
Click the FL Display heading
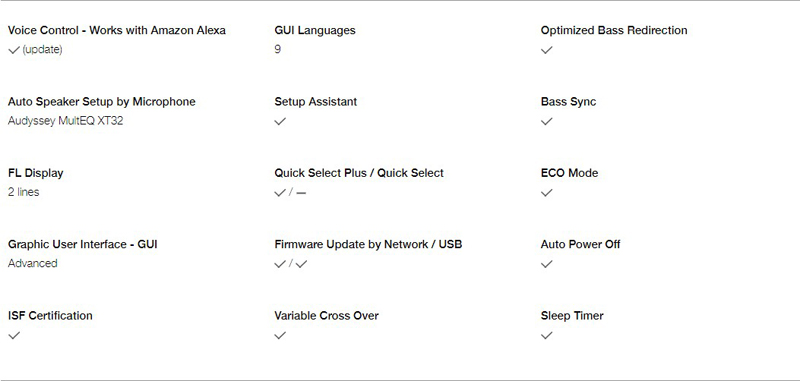click(x=36, y=173)
